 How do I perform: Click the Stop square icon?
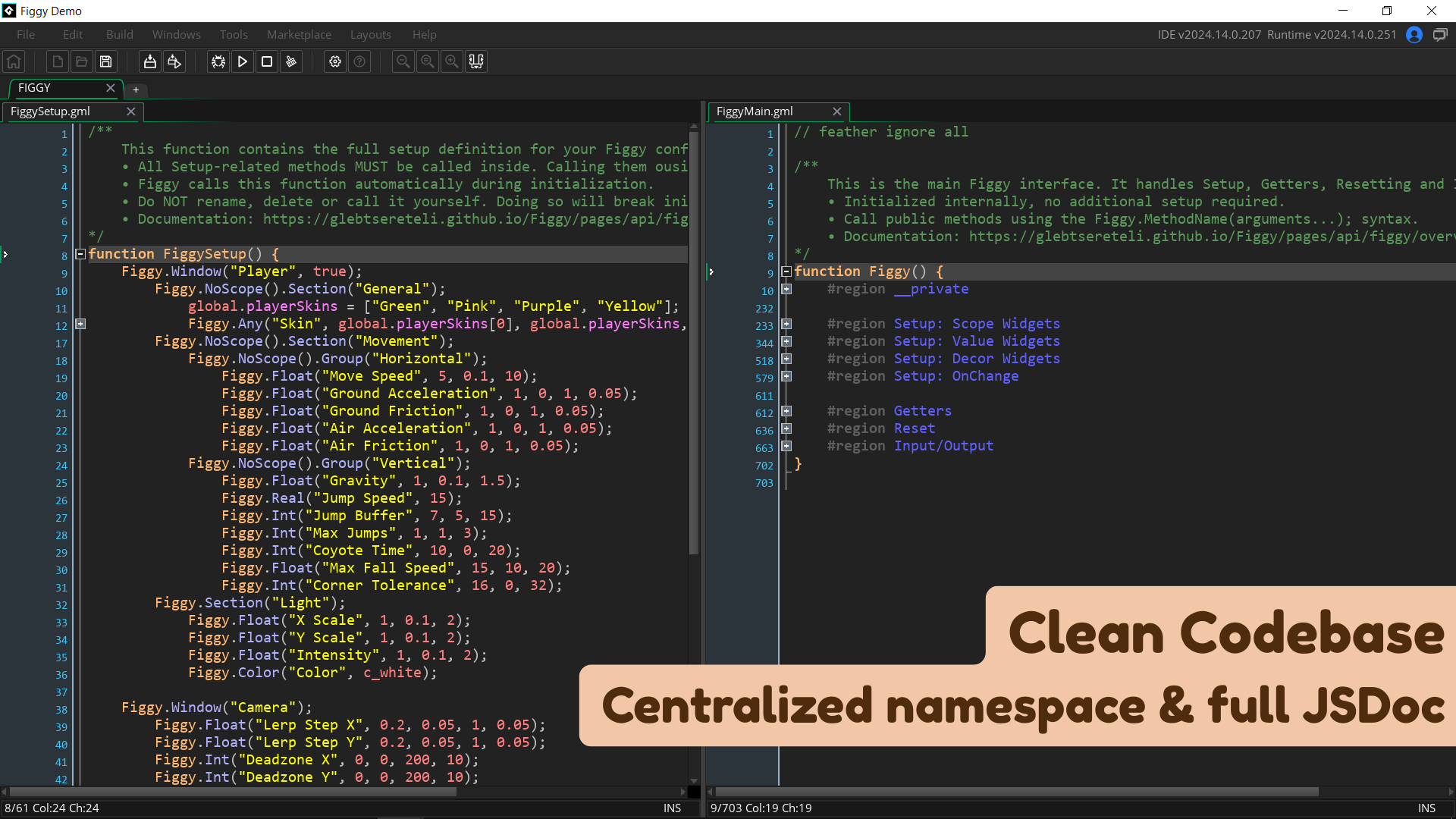[x=267, y=61]
